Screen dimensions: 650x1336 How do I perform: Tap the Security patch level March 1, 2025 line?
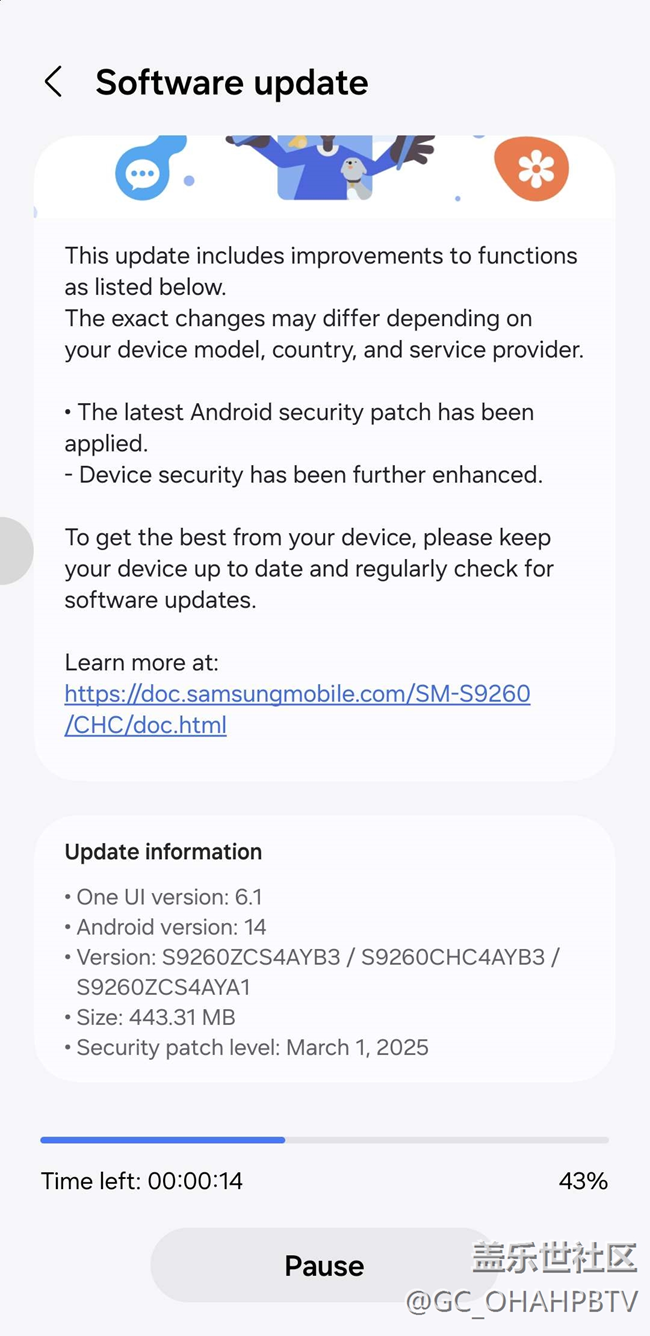(x=247, y=1047)
